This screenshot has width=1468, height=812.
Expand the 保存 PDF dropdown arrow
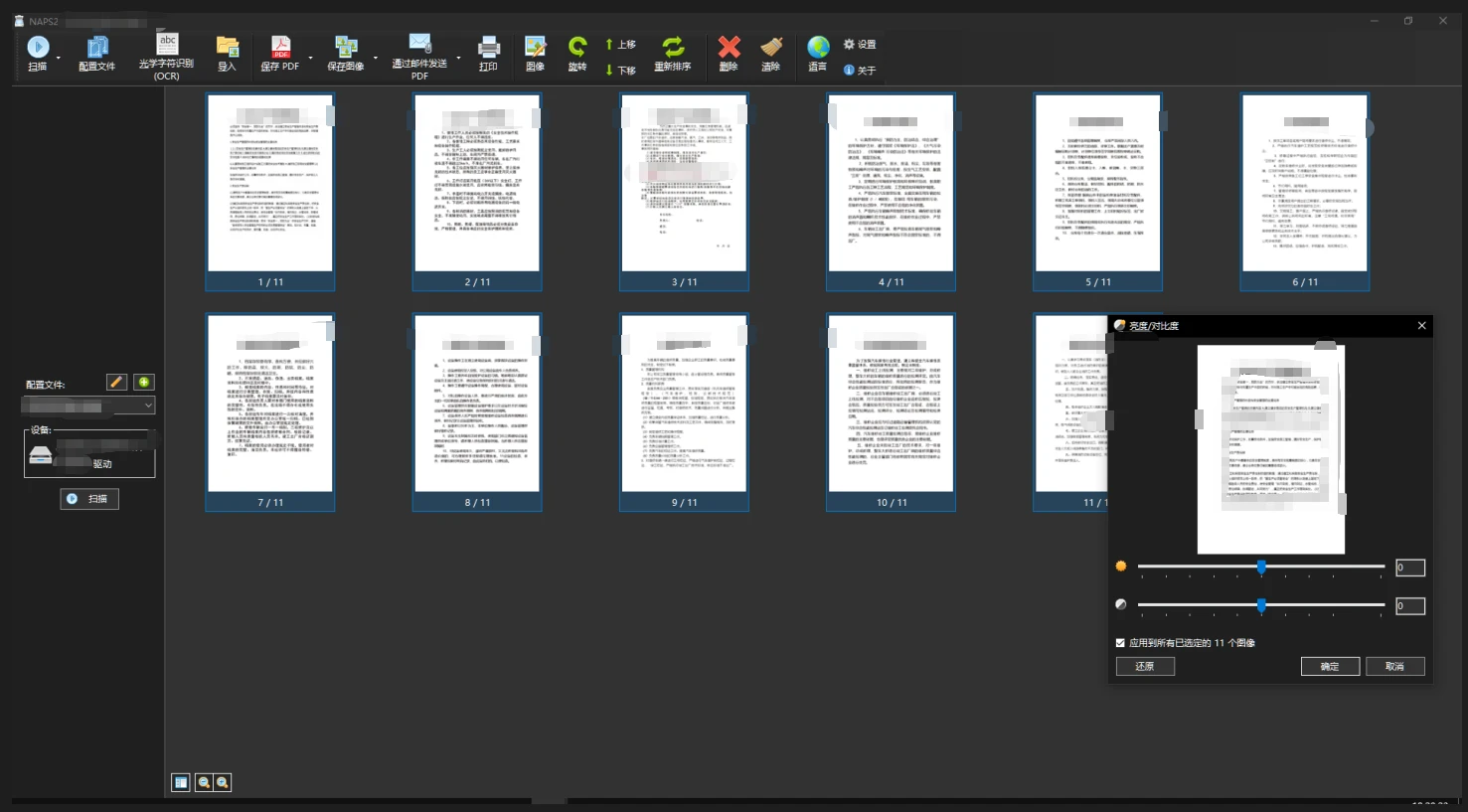311,58
